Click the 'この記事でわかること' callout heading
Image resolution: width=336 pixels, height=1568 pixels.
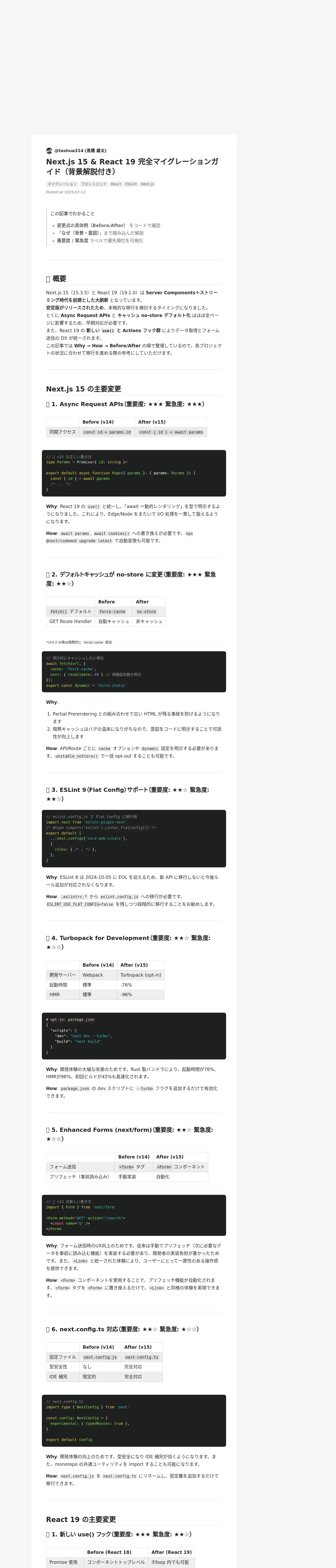pyautogui.click(x=72, y=214)
